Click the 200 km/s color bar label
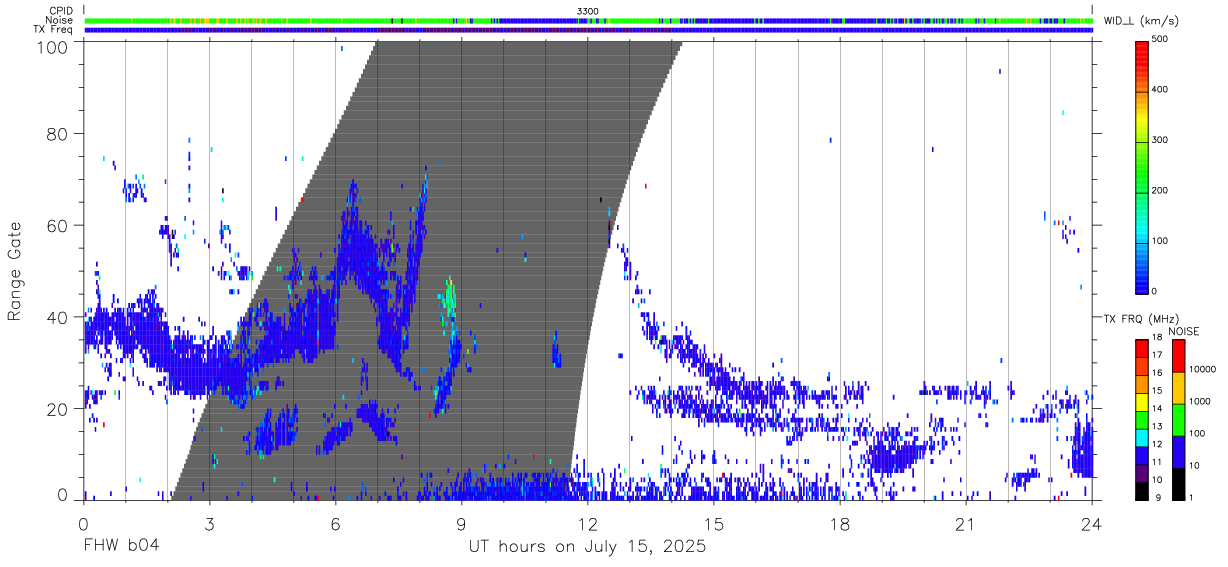This screenshot has height=567, width=1228. click(1161, 190)
